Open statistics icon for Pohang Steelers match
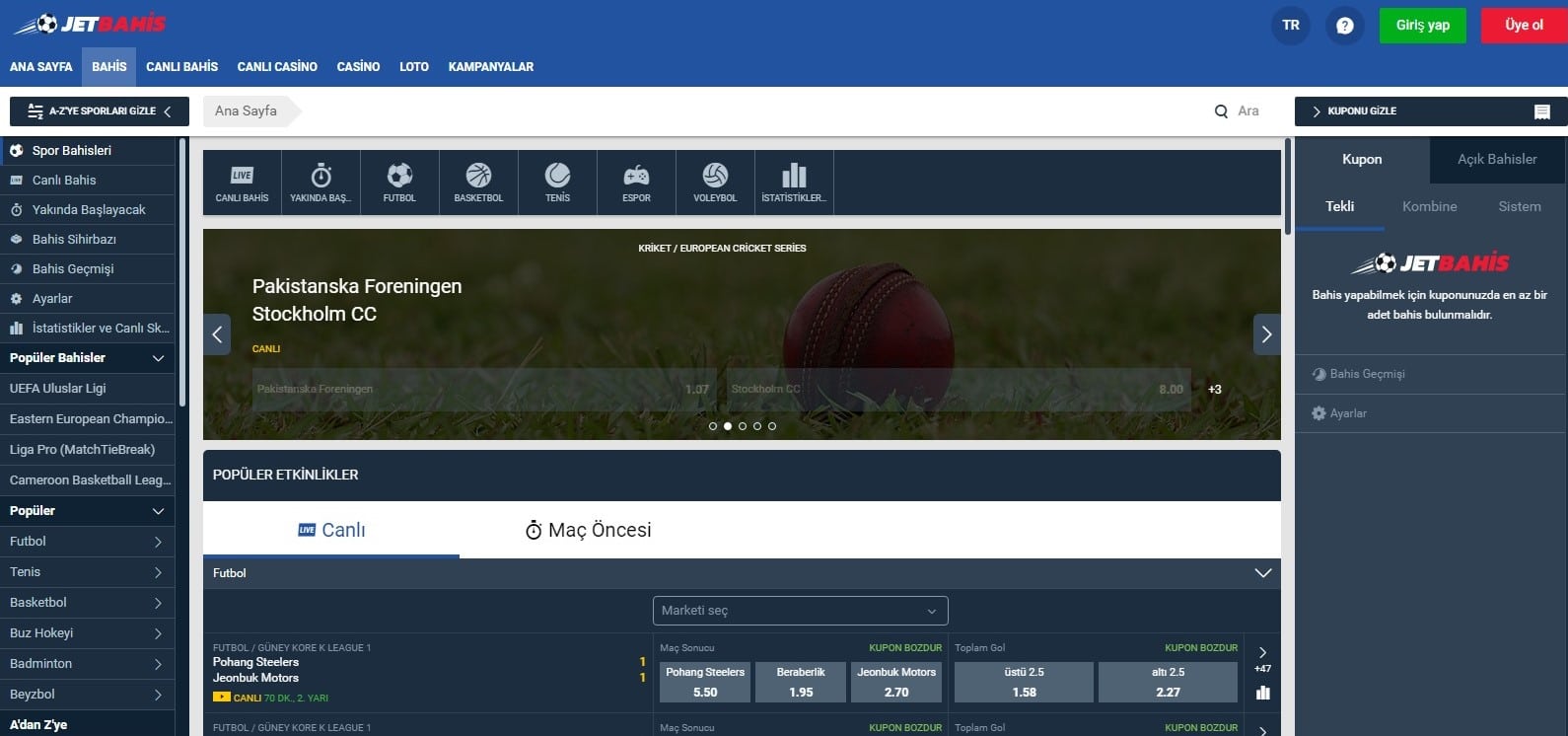The width and height of the screenshot is (1568, 736). 1262,693
